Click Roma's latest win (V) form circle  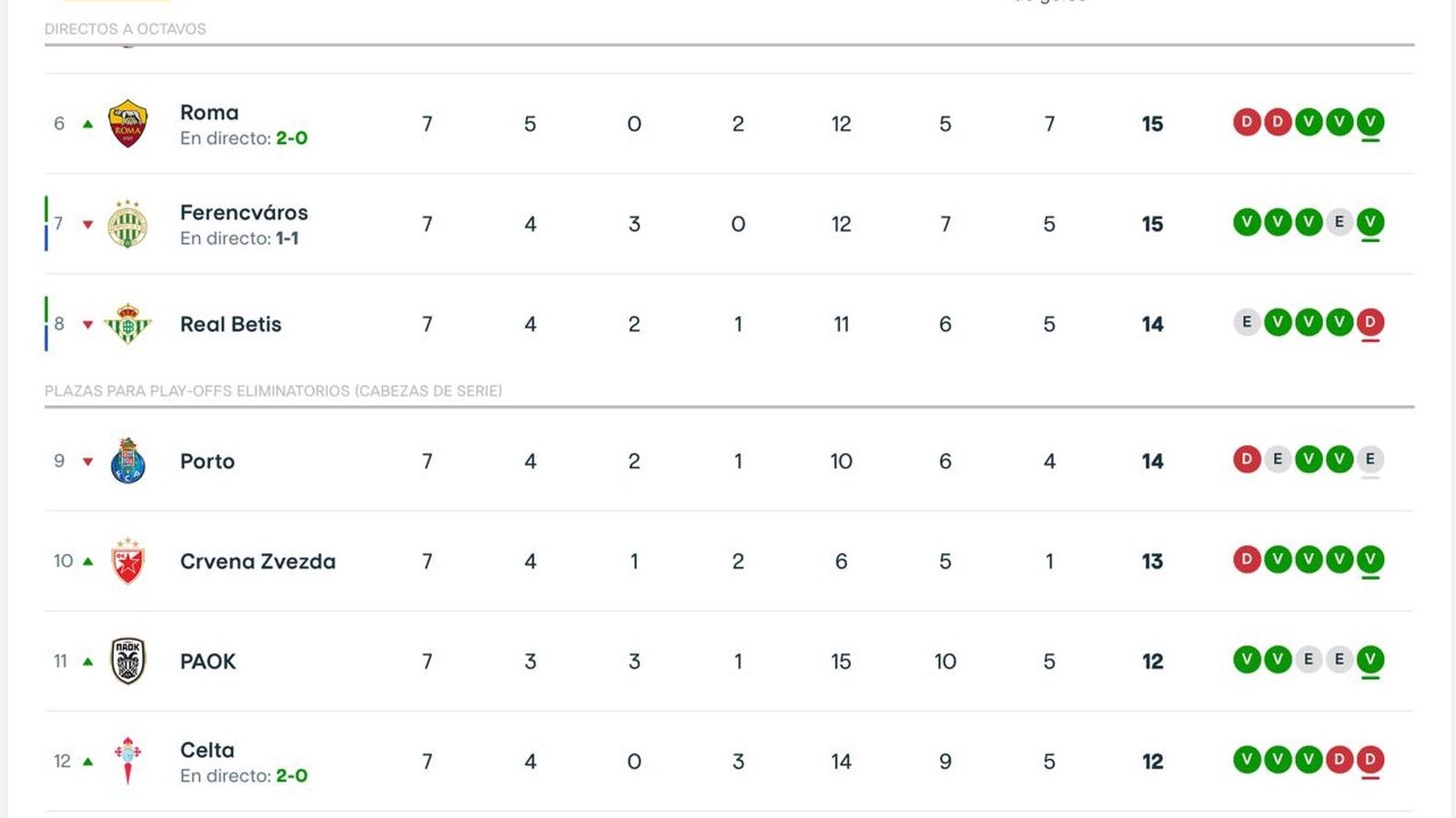coord(1370,123)
